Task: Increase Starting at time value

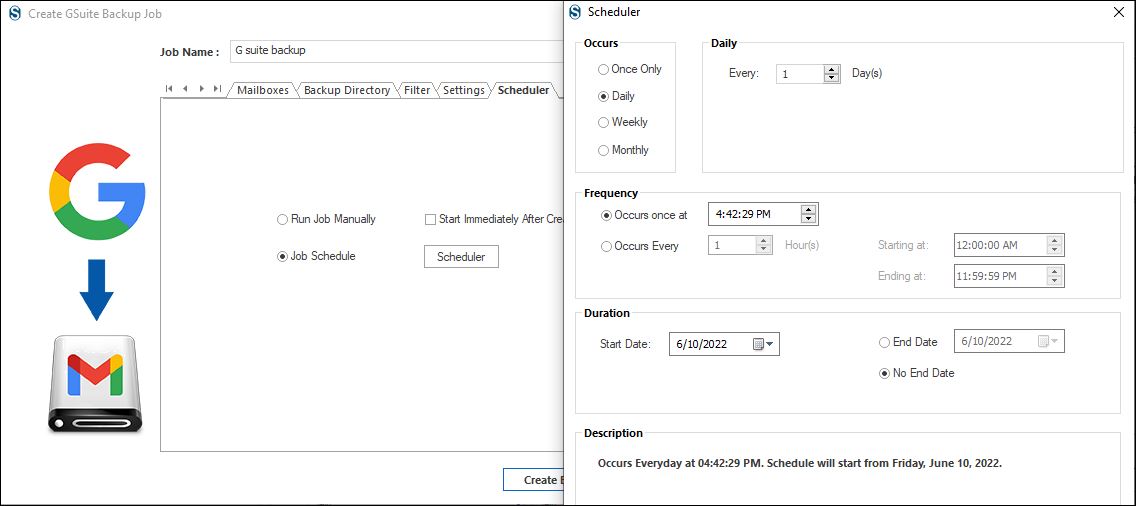Action: (1055, 241)
